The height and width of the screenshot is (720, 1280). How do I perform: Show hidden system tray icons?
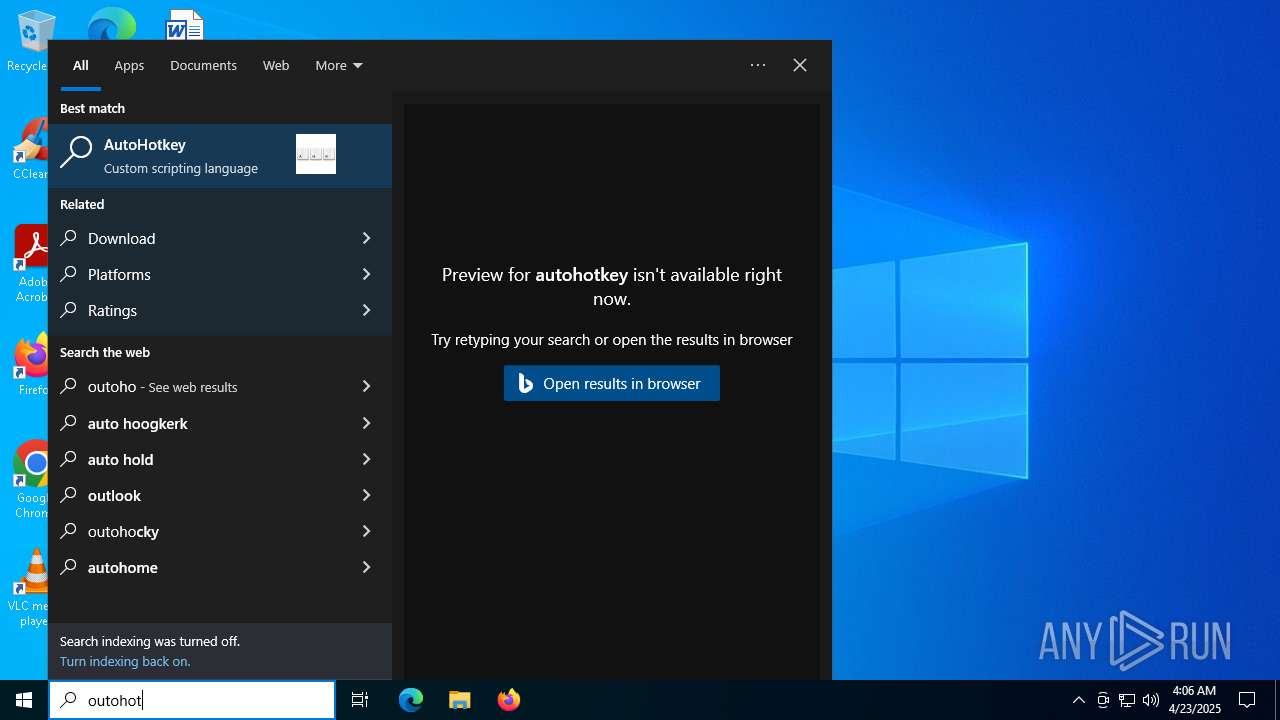[1078, 700]
